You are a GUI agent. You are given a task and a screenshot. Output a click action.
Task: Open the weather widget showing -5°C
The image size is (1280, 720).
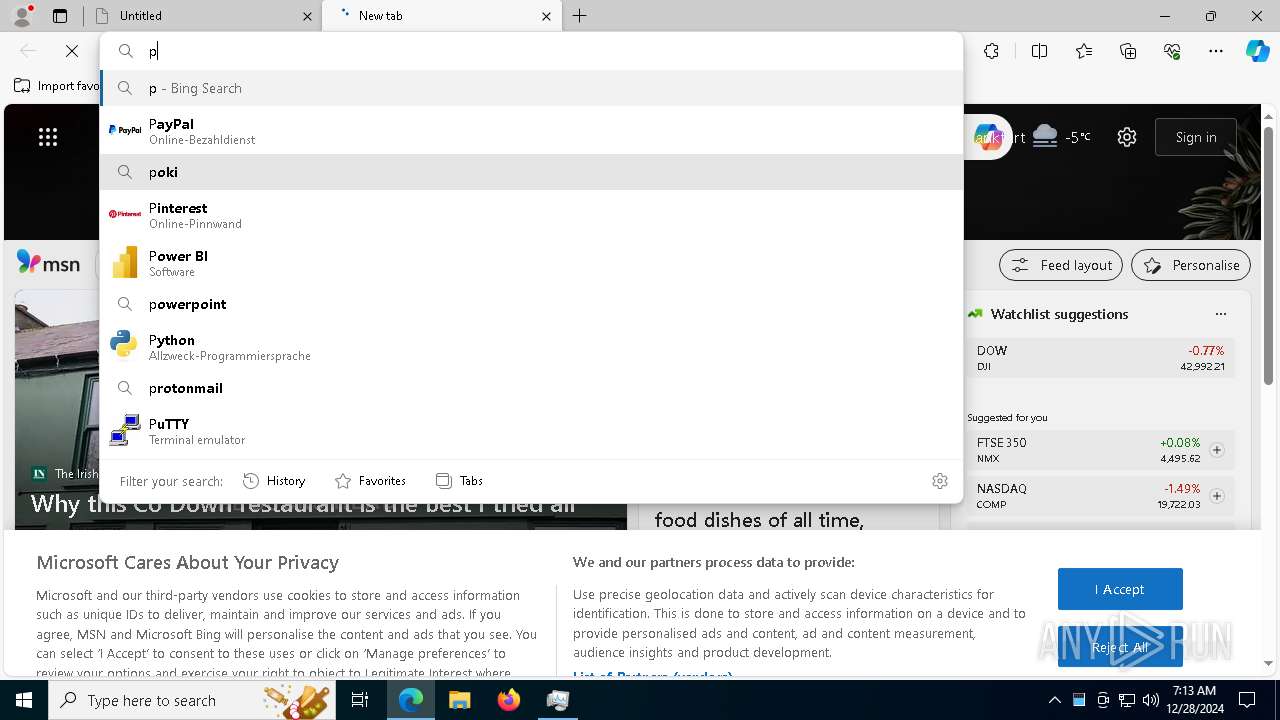[x=1062, y=137]
